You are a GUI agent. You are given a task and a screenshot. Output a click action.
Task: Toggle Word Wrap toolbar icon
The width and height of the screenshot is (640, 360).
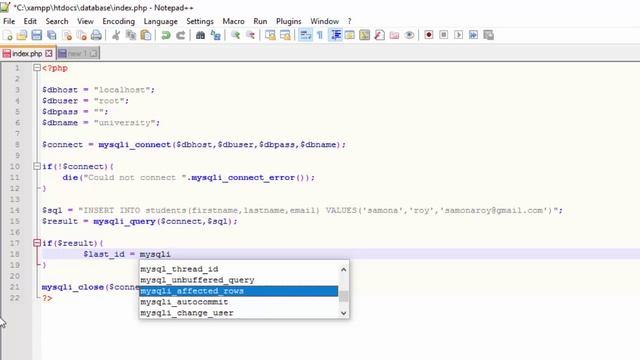coord(305,35)
